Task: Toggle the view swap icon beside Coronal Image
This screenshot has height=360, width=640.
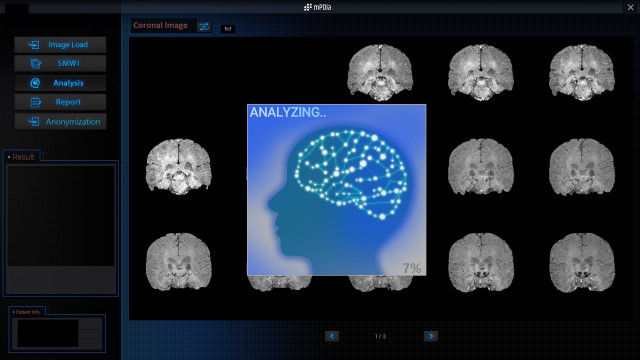Action: point(204,27)
